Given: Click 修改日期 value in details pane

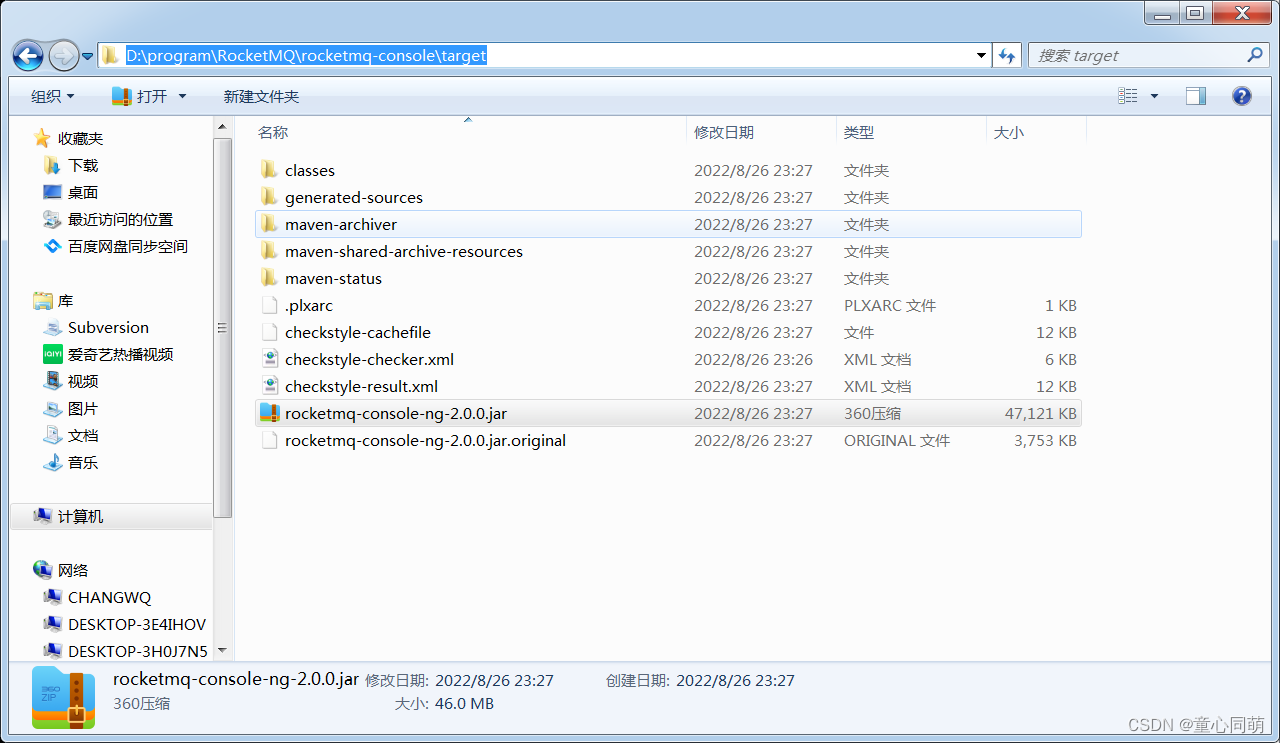Looking at the screenshot, I should pos(494,680).
